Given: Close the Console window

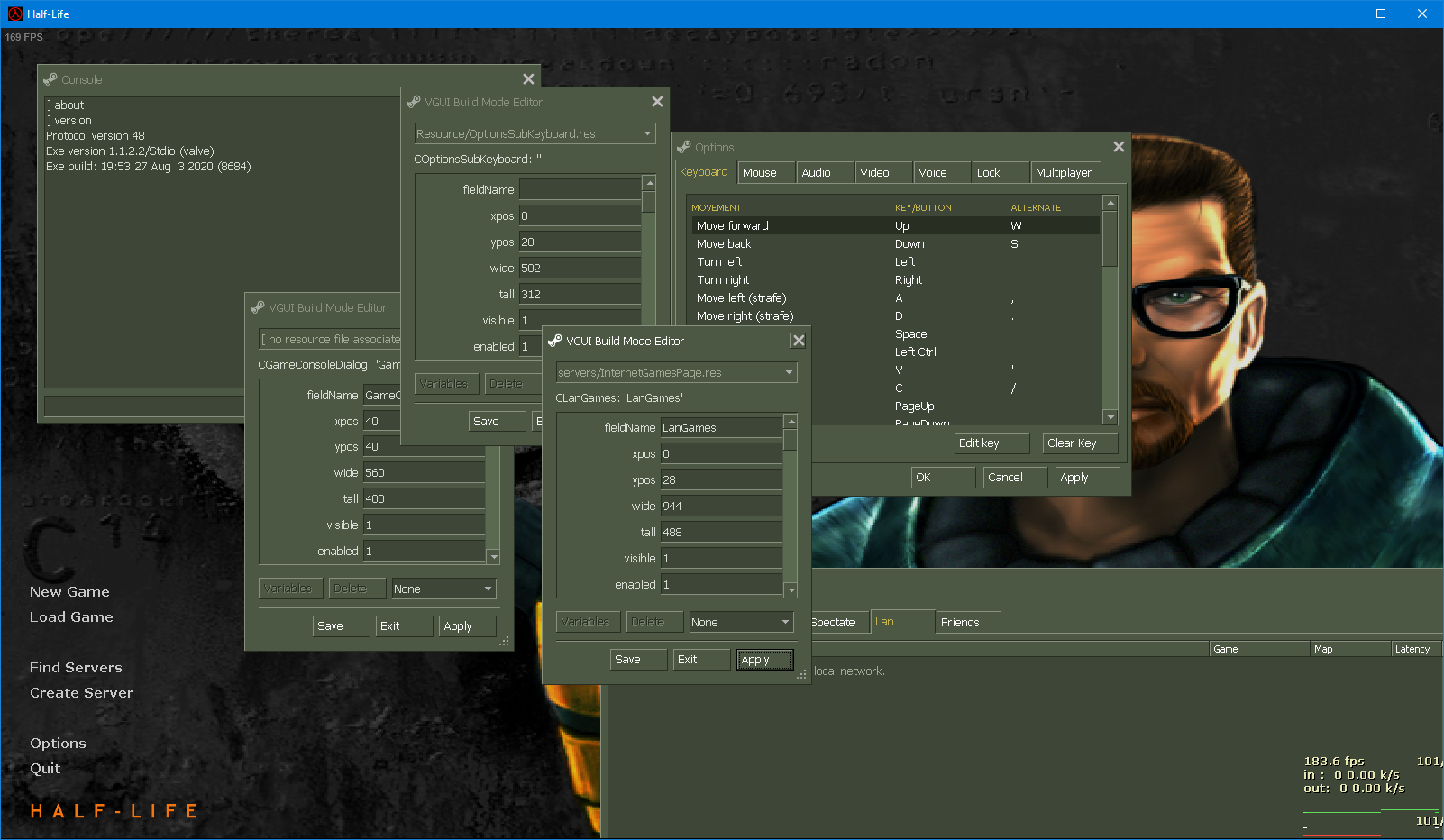Looking at the screenshot, I should [528, 79].
